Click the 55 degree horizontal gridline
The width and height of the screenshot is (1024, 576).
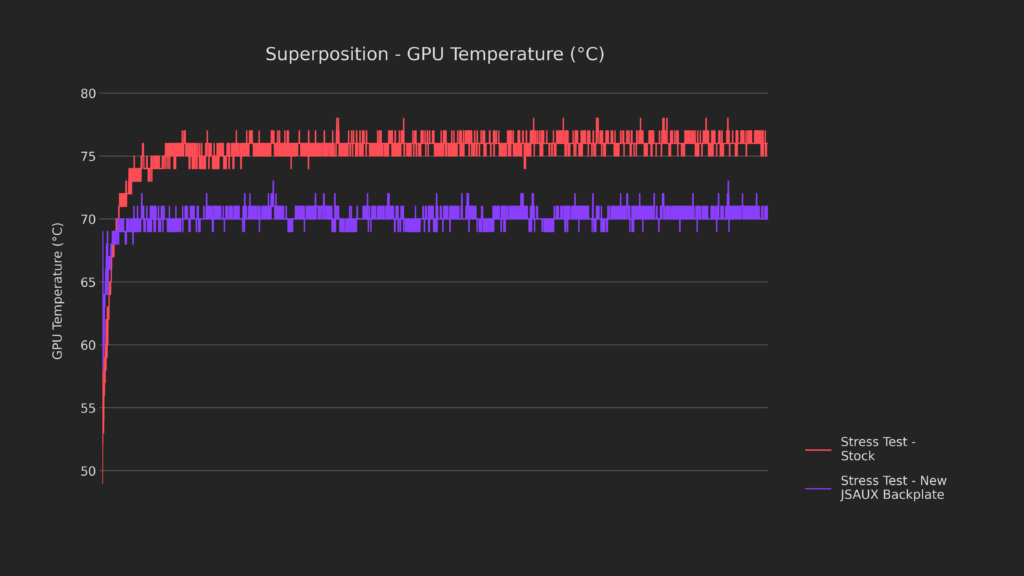coord(450,408)
